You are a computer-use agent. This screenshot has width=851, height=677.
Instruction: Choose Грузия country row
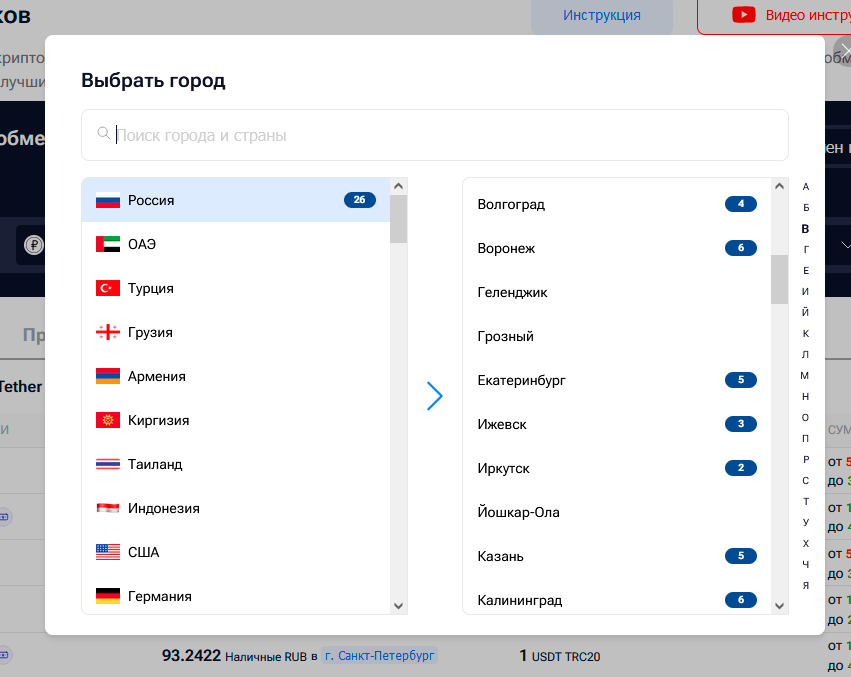[236, 332]
